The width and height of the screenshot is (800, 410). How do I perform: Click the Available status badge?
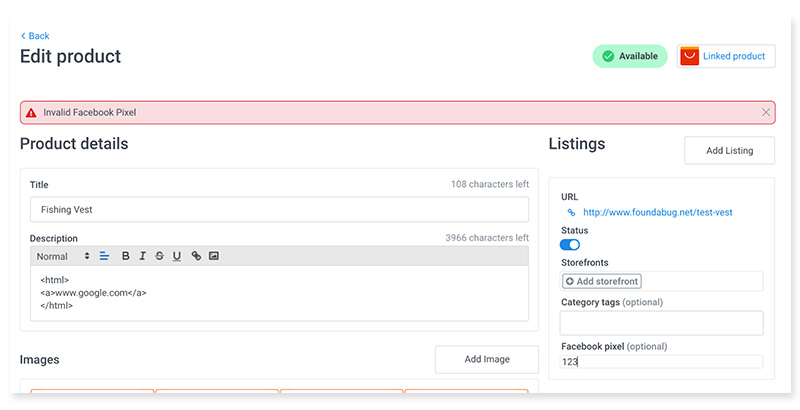(630, 56)
